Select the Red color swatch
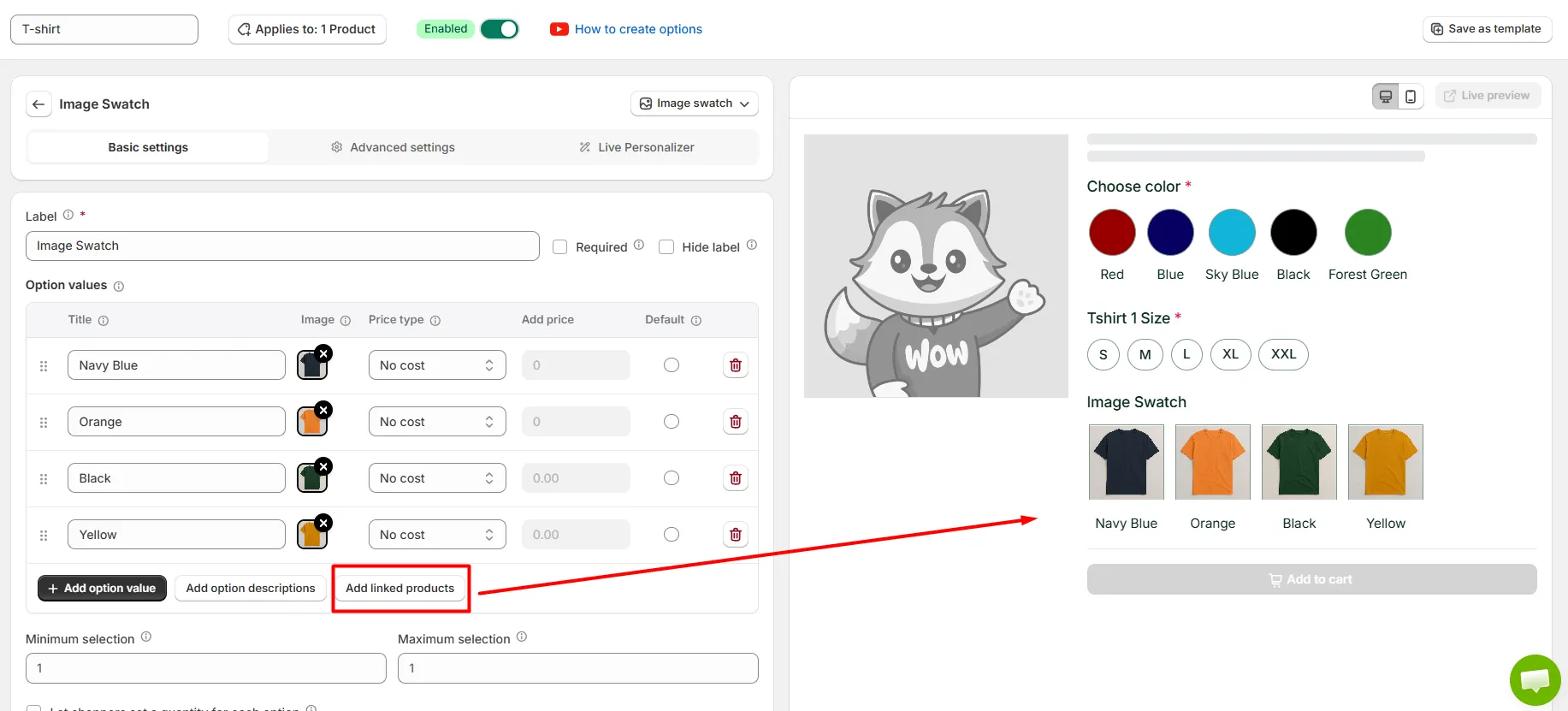The height and width of the screenshot is (711, 1568). (x=1112, y=232)
